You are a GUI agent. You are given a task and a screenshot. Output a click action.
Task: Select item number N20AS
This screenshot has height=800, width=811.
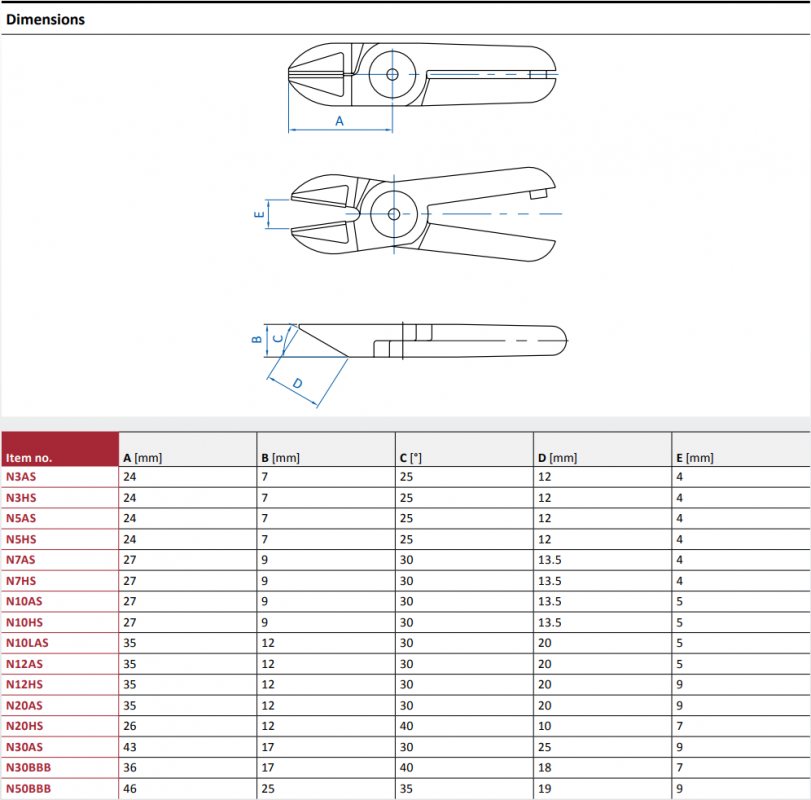[24, 705]
